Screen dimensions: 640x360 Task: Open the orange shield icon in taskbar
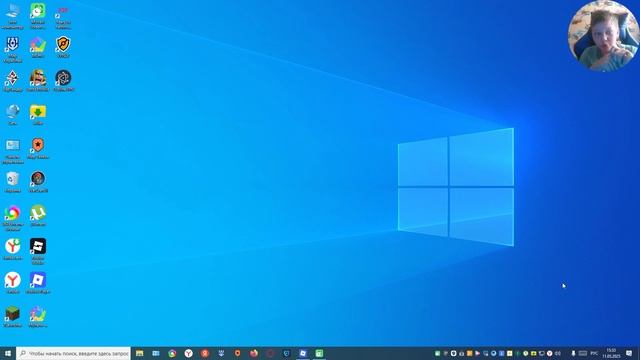[x=238, y=353]
